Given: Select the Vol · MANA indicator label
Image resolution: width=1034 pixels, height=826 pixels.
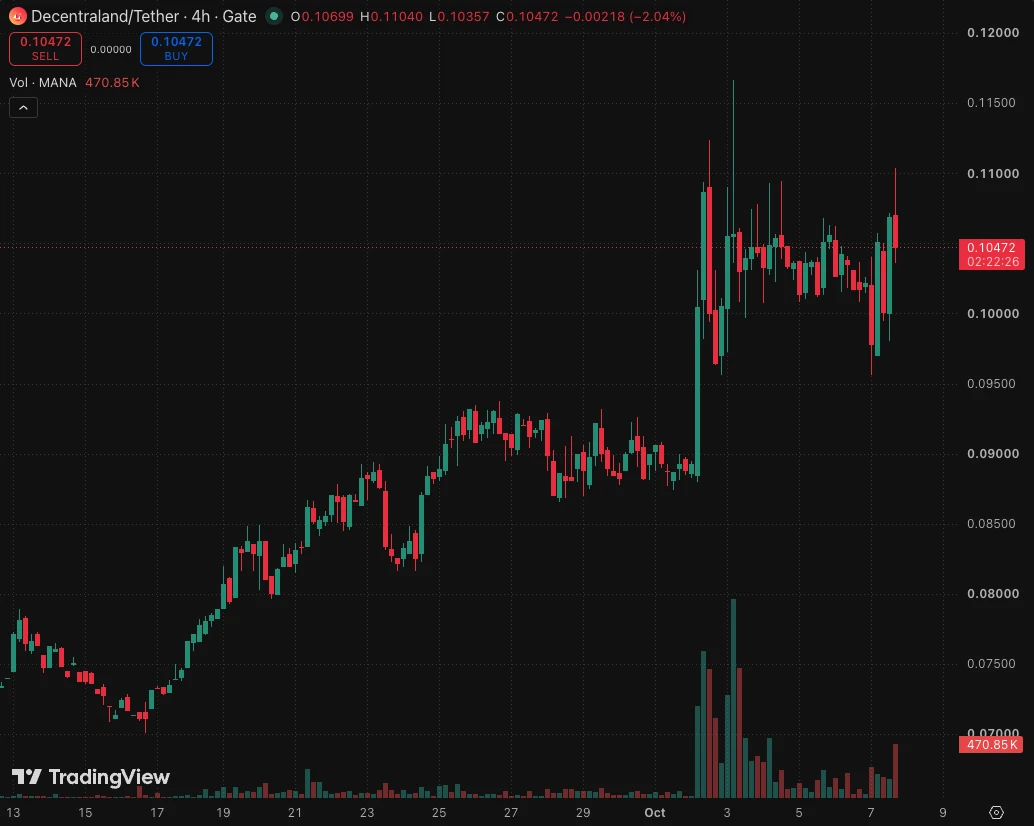Looking at the screenshot, I should (43, 82).
